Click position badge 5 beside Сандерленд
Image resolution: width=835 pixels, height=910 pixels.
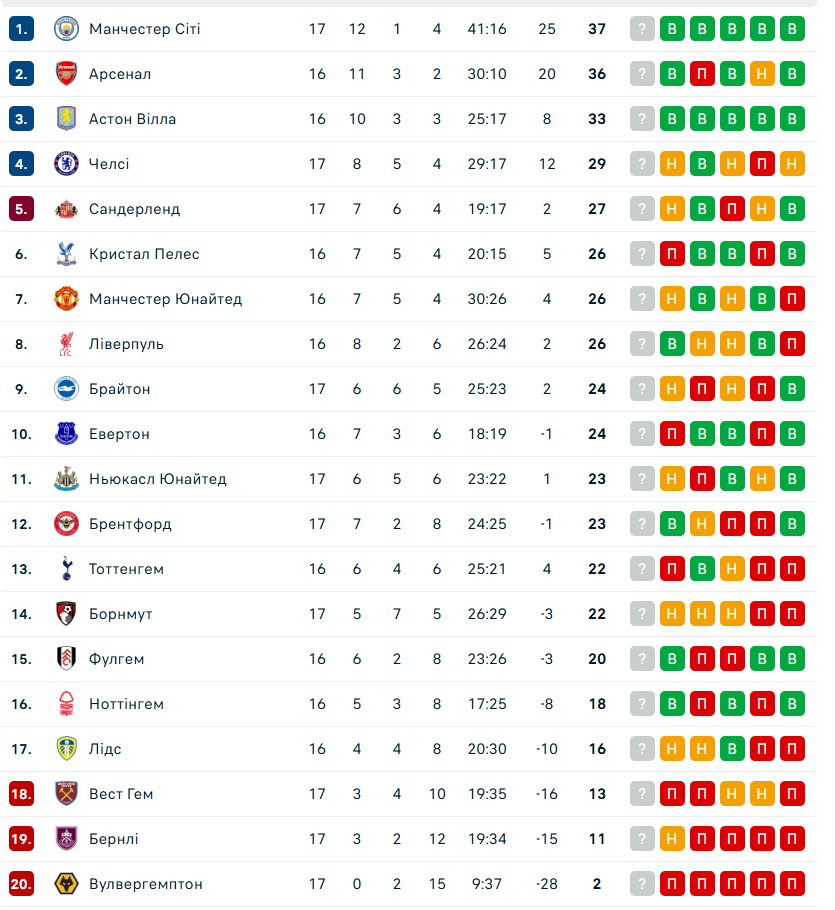coord(22,209)
